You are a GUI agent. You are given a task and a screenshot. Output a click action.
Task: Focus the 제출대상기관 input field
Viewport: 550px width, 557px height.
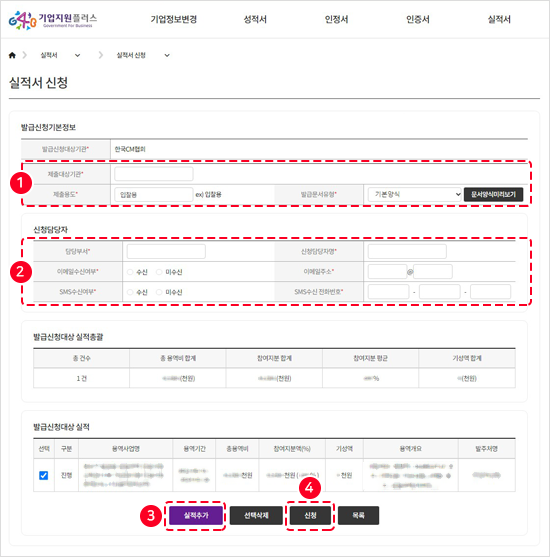154,174
